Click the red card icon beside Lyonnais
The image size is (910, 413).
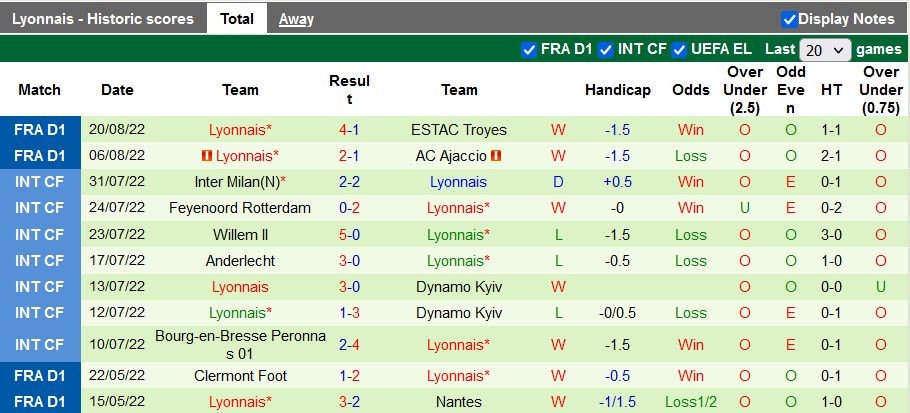pyautogui.click(x=207, y=156)
